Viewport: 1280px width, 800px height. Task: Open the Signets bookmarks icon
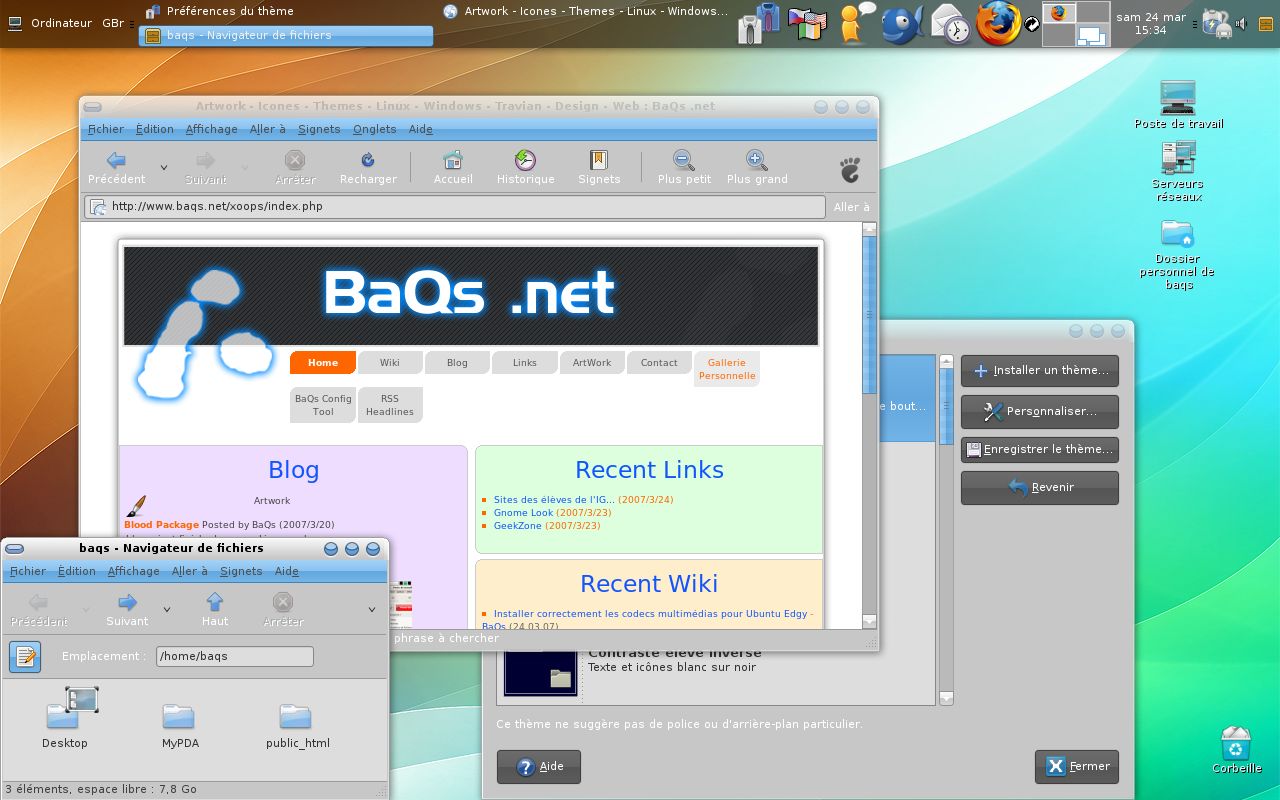598,160
